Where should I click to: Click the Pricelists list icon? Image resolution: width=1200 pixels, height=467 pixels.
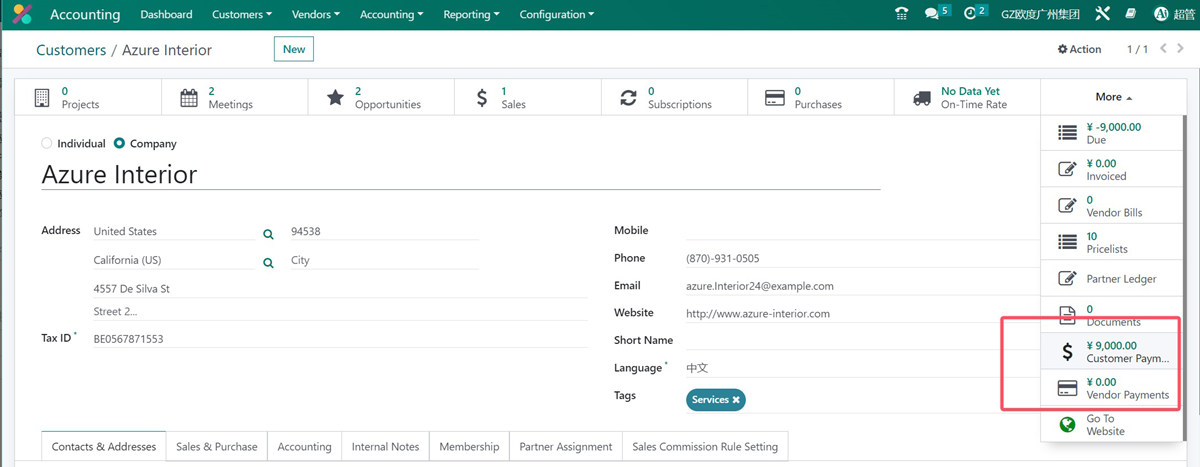[x=1067, y=242]
